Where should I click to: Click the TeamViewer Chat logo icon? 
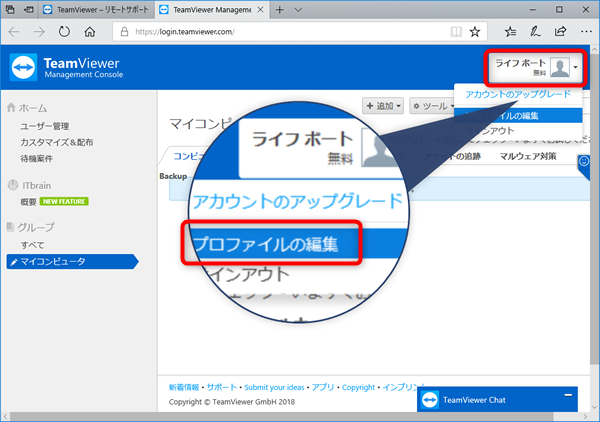click(x=430, y=400)
